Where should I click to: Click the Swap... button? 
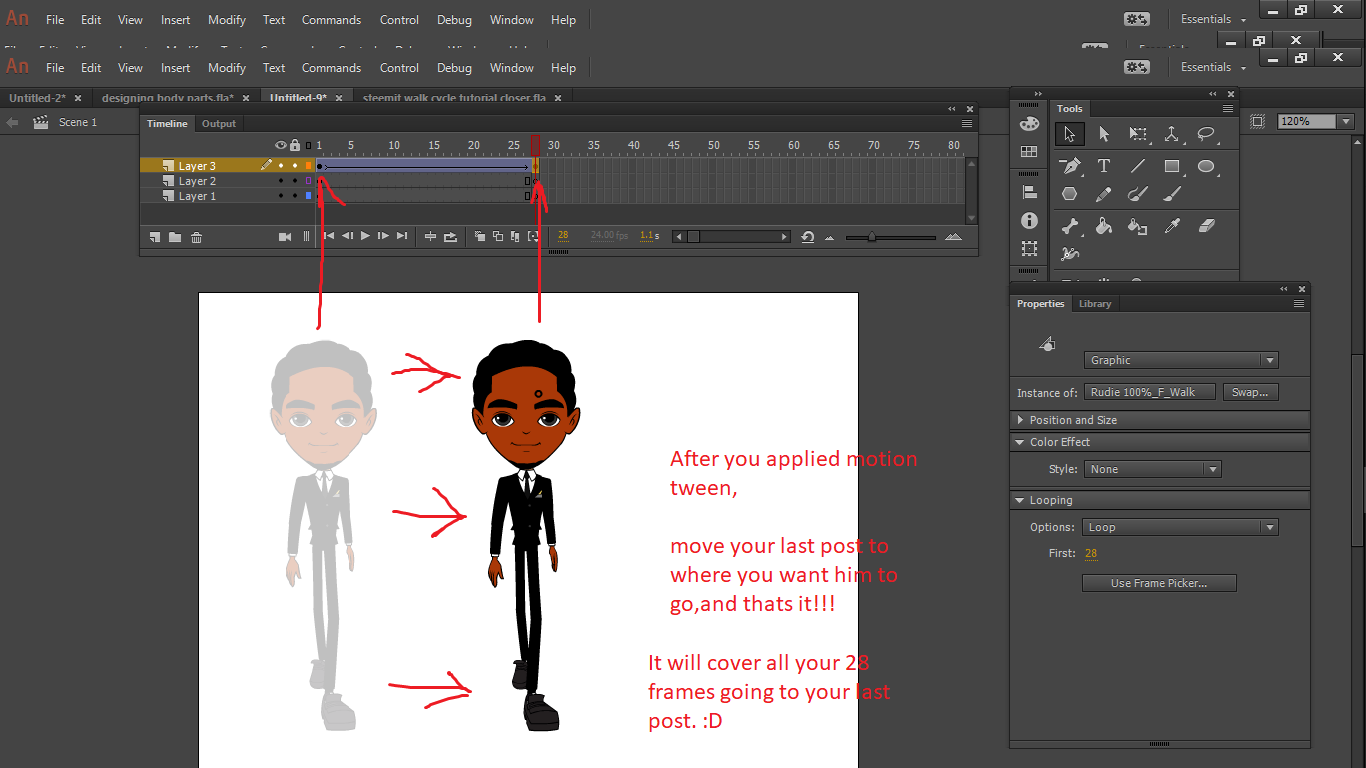point(1250,392)
